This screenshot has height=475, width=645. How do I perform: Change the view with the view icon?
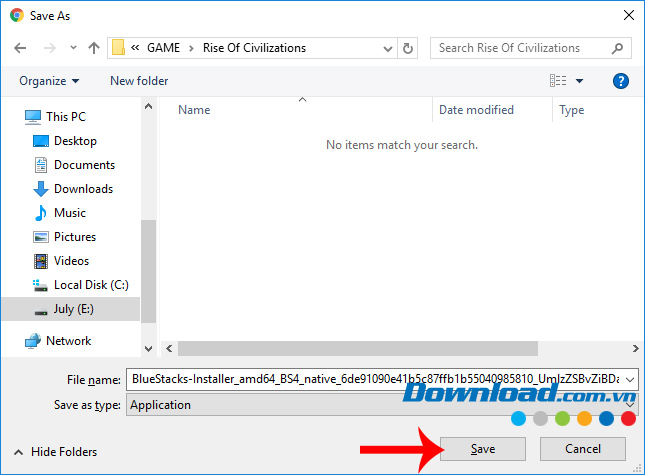point(558,81)
